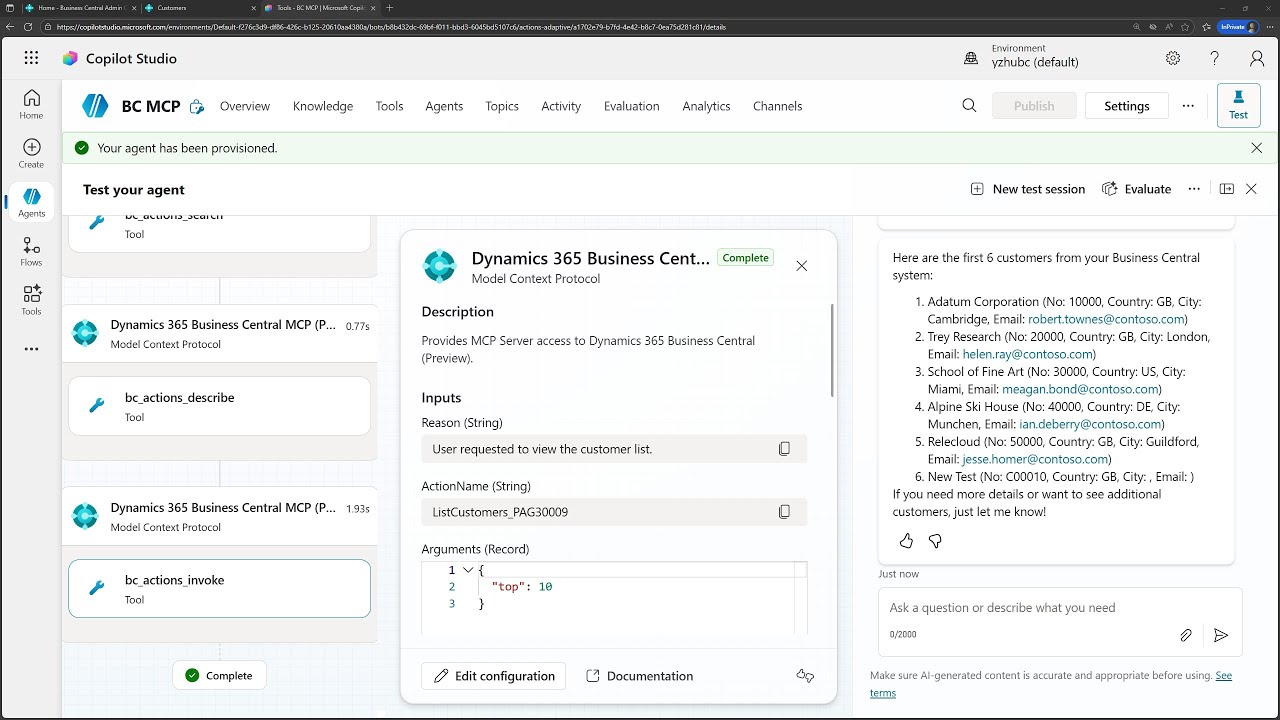
Task: Open the top bar more options ellipsis
Action: [1188, 106]
